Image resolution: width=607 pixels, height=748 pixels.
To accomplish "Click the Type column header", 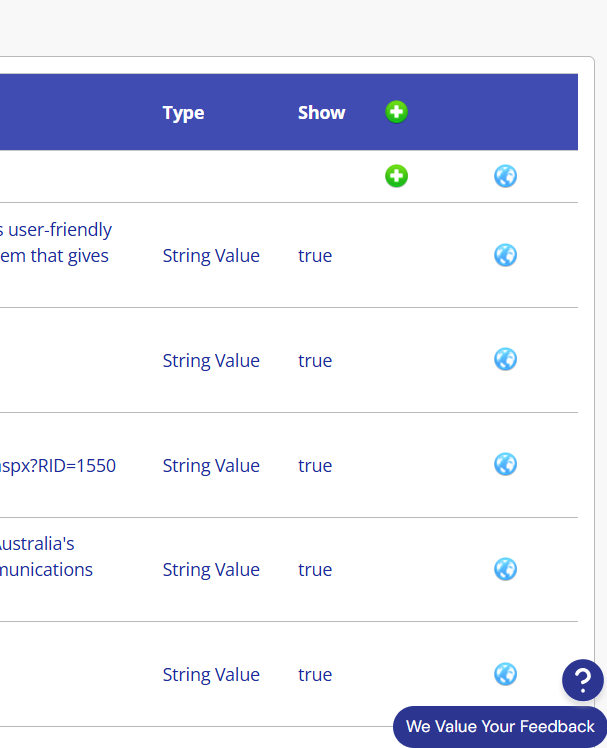I will 184,113.
